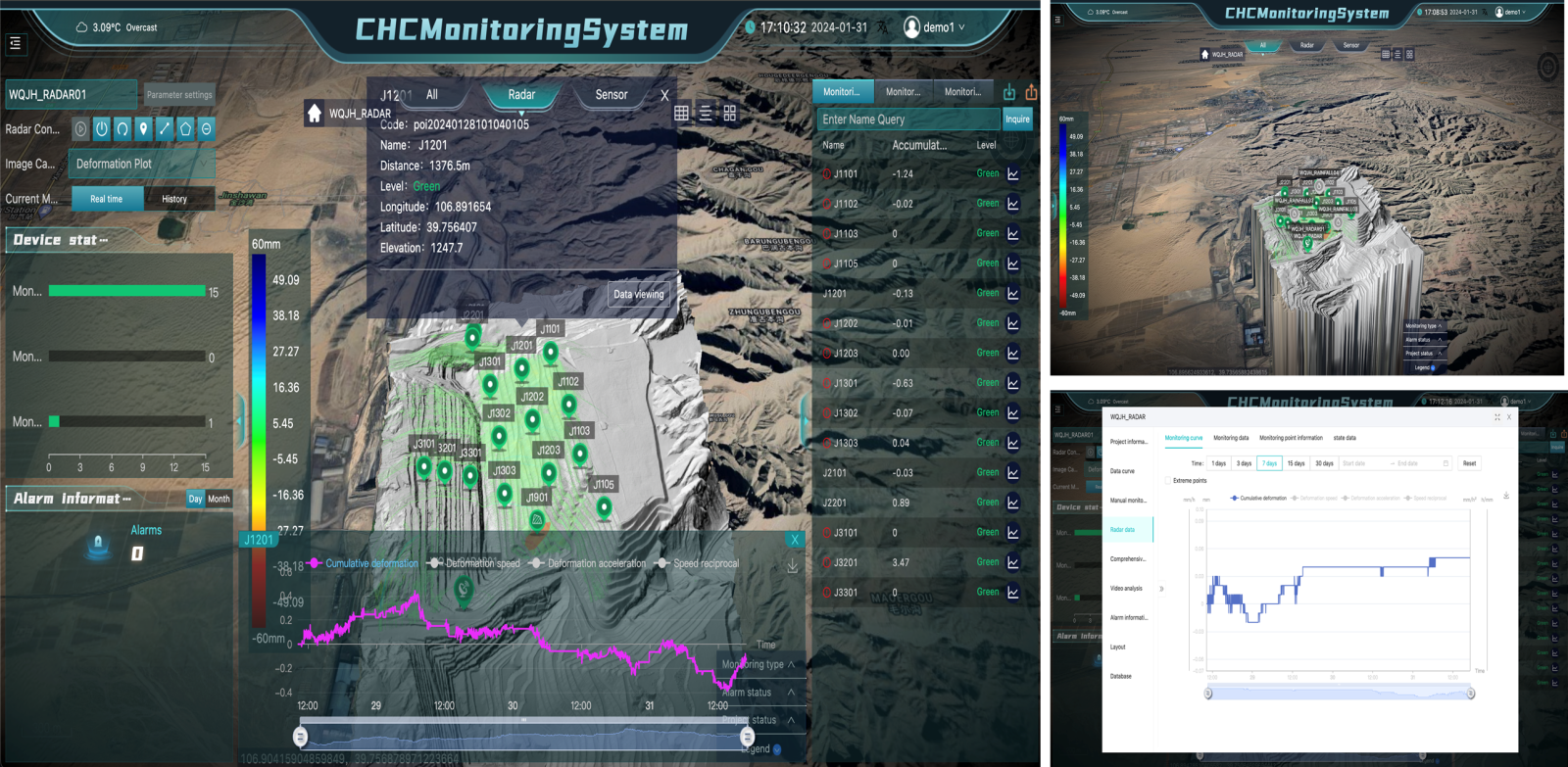Switch to grid table view icon
The width and height of the screenshot is (1568, 767).
coord(681,114)
